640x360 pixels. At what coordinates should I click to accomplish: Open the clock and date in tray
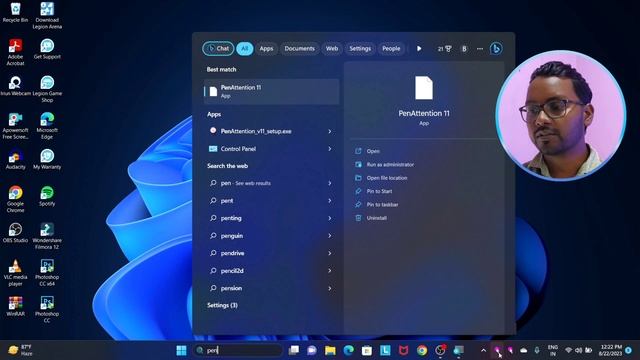pos(611,350)
